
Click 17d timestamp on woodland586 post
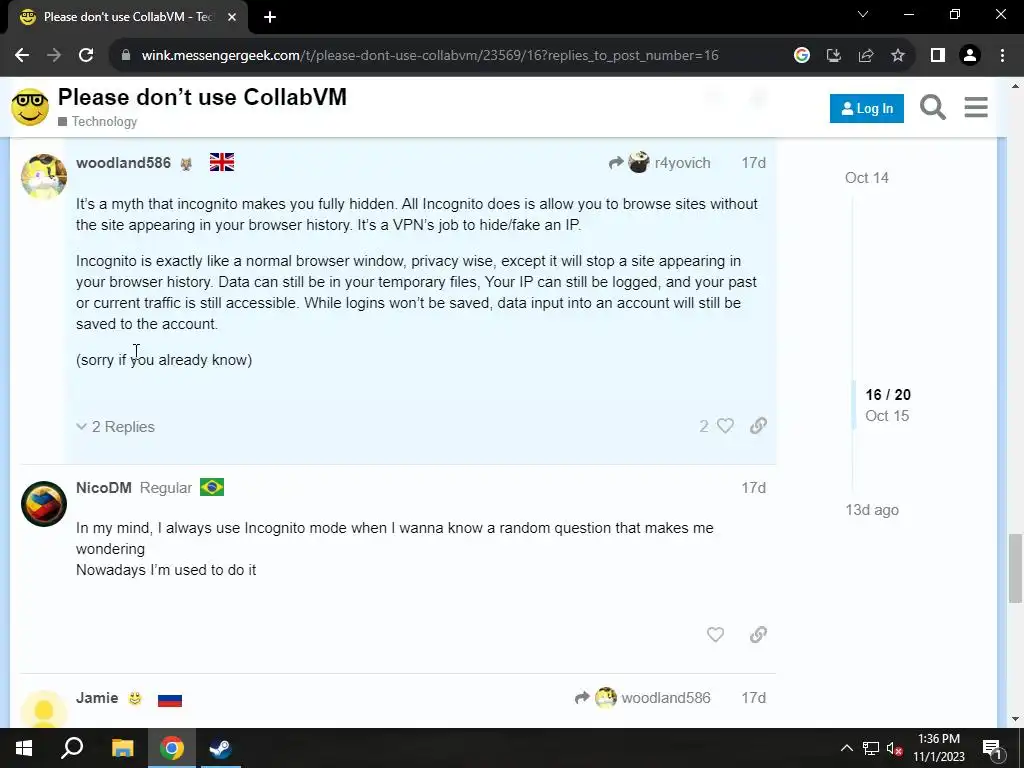[754, 163]
